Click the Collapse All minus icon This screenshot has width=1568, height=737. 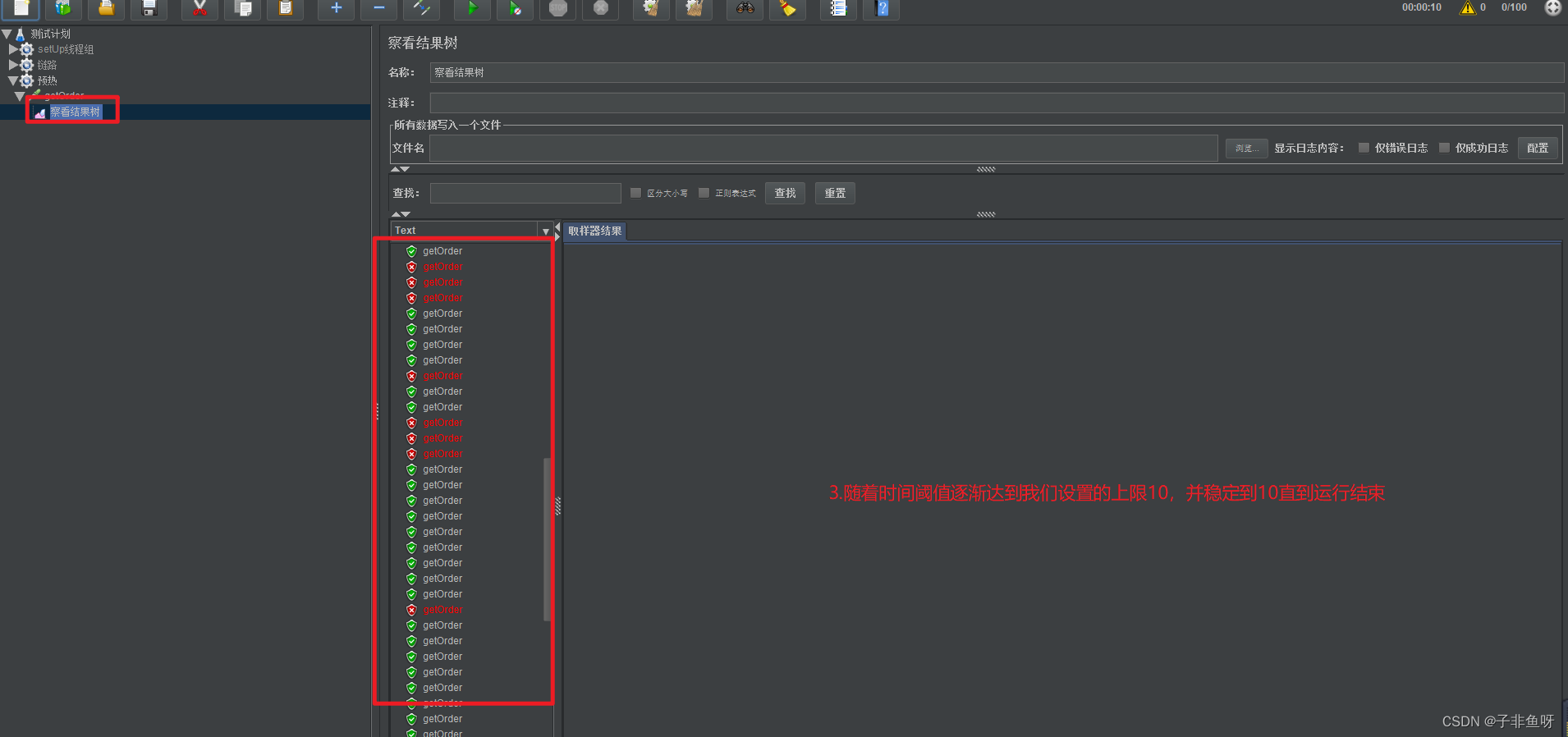(x=379, y=8)
